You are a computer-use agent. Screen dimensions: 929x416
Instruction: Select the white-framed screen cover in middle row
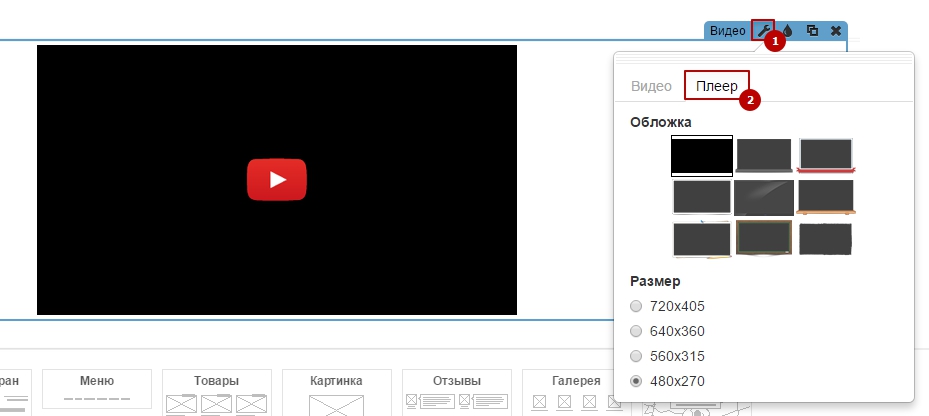click(701, 197)
